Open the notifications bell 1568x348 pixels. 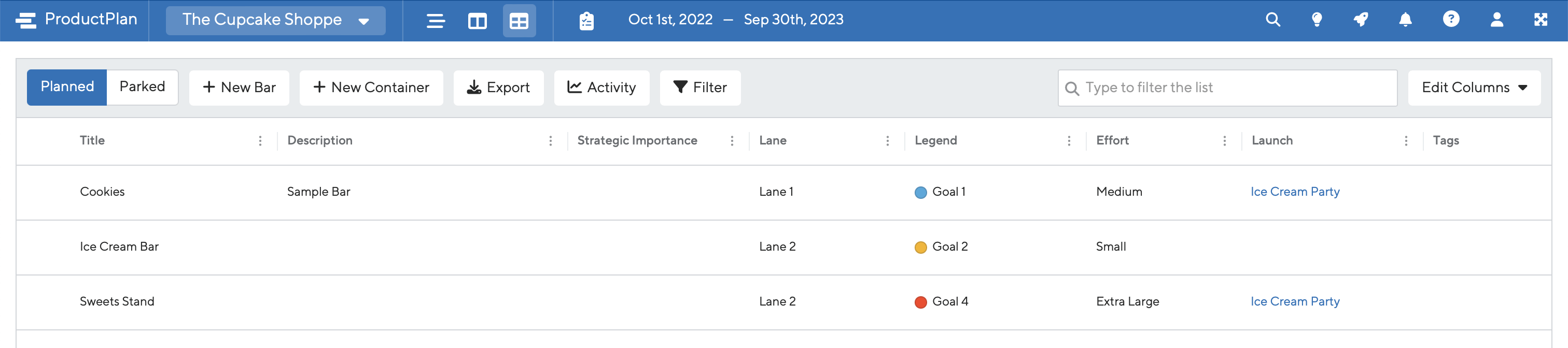click(x=1406, y=20)
